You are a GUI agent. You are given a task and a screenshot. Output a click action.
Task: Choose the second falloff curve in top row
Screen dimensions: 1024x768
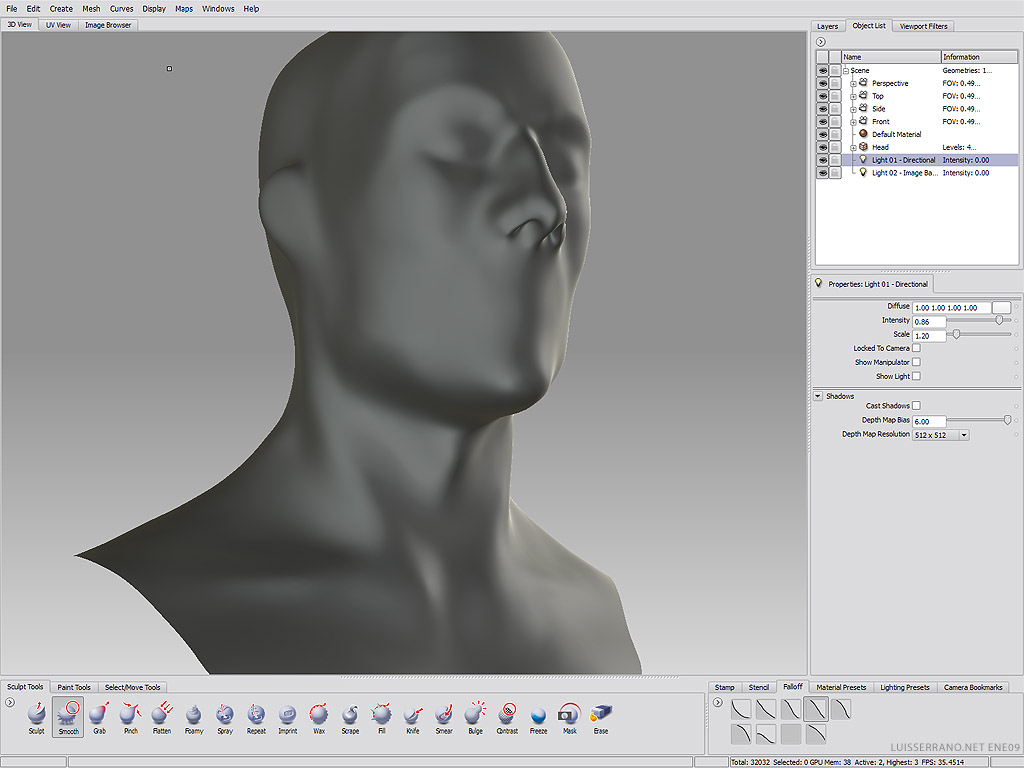coord(765,709)
